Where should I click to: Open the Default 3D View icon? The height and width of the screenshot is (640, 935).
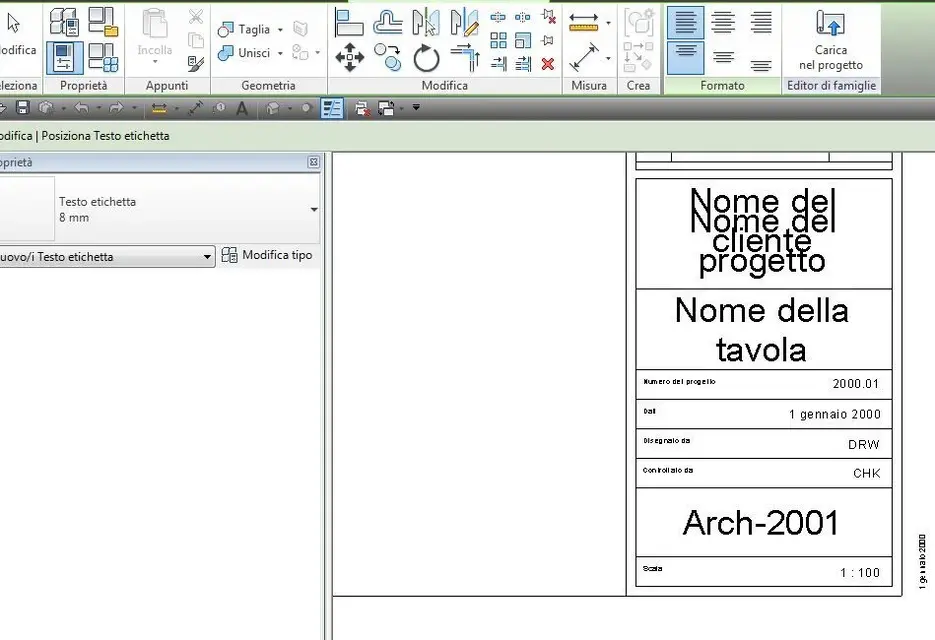(x=273, y=108)
